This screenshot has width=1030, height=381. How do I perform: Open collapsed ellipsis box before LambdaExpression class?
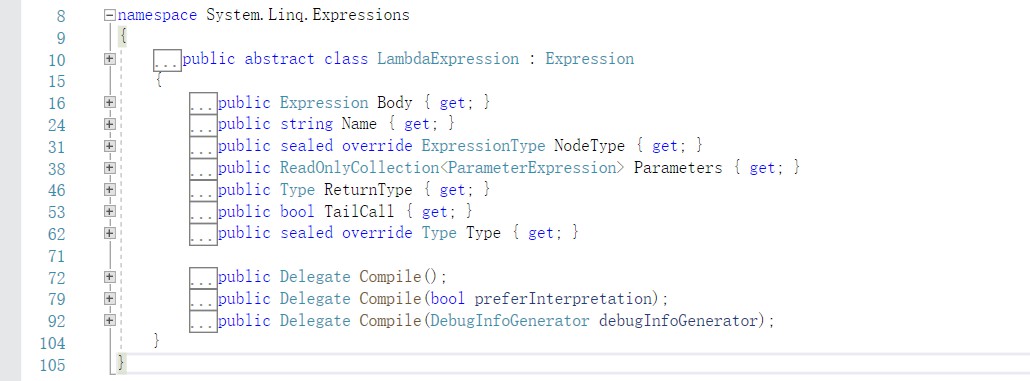[x=168, y=60]
